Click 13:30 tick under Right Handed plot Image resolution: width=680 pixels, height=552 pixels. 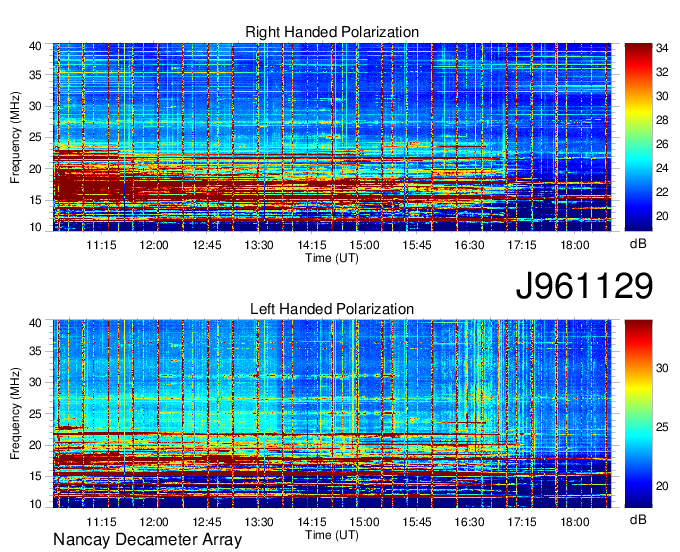point(259,245)
